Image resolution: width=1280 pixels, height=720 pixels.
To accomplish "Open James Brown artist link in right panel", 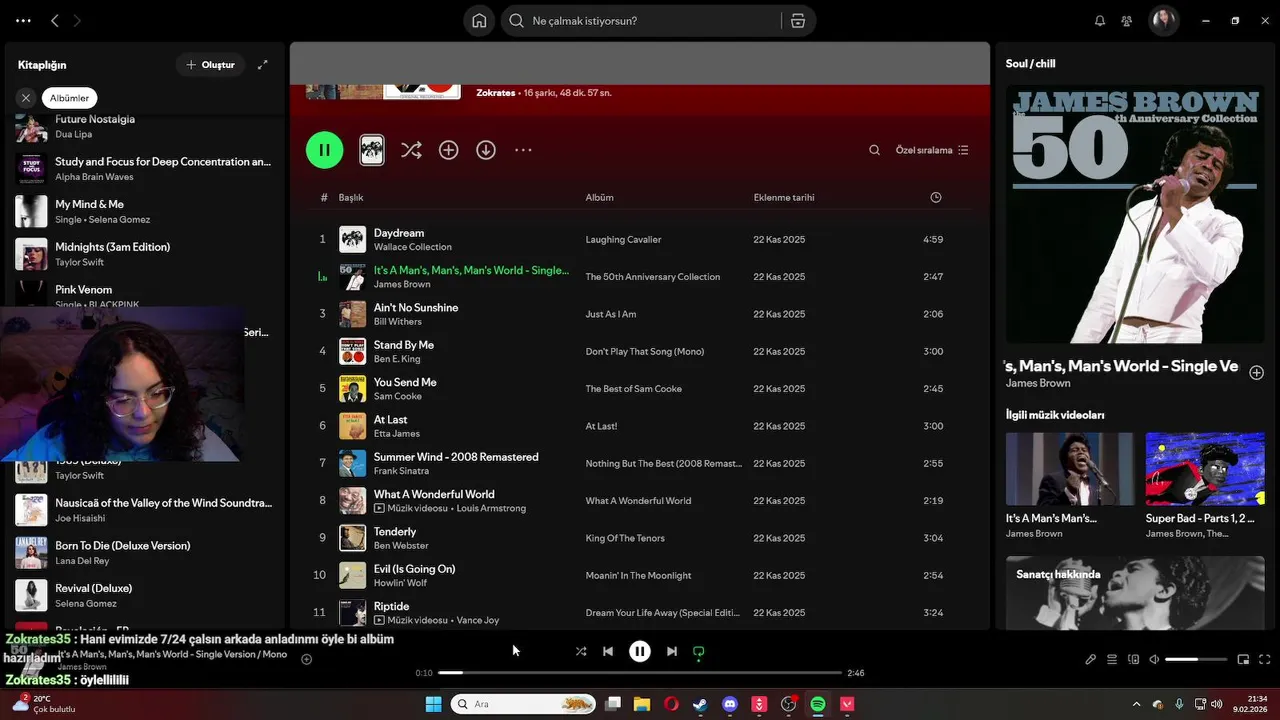I will click(x=1038, y=383).
